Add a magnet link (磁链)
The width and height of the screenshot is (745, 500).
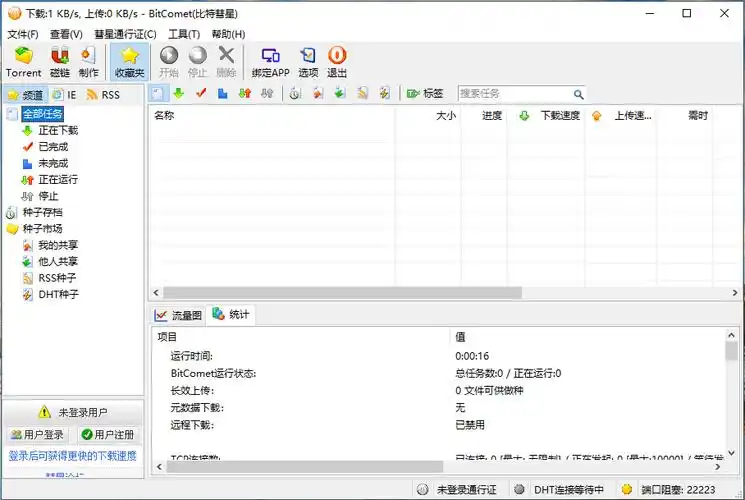point(60,62)
